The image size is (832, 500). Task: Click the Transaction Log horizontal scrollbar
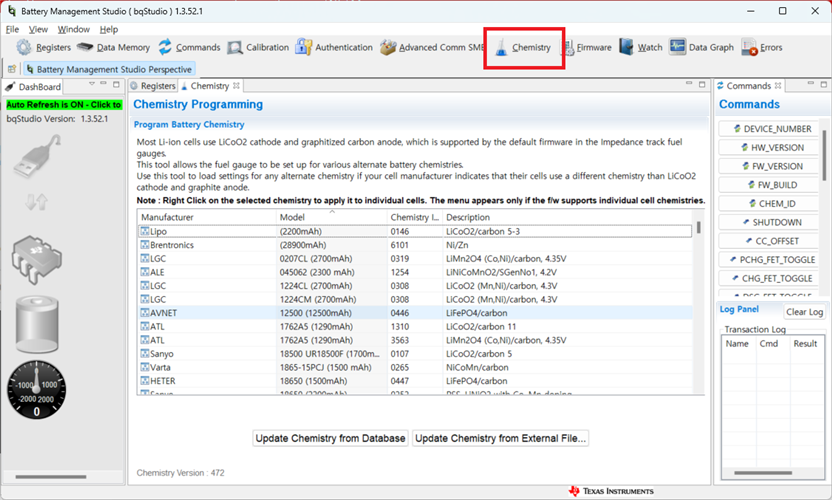pos(762,473)
